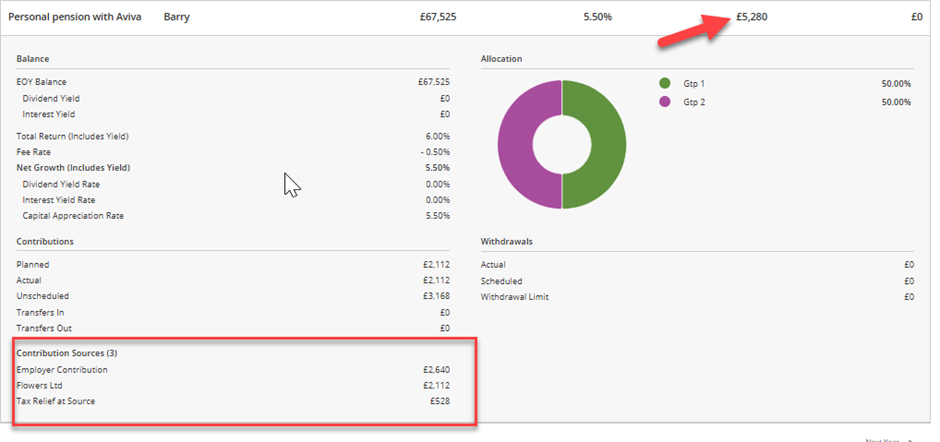940x442 pixels.
Task: Click the 'Personal pension with Aviva' row title
Action: tap(75, 17)
